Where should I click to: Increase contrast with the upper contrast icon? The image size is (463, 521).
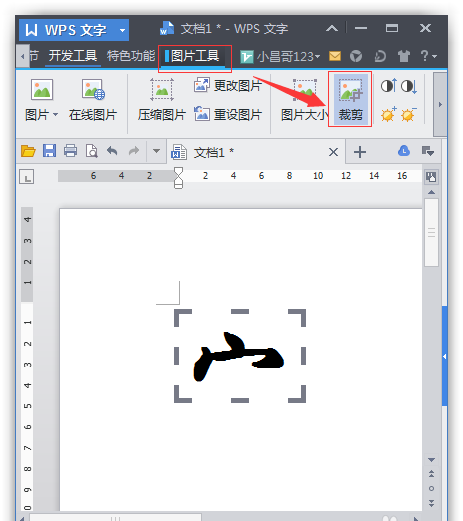(x=389, y=86)
